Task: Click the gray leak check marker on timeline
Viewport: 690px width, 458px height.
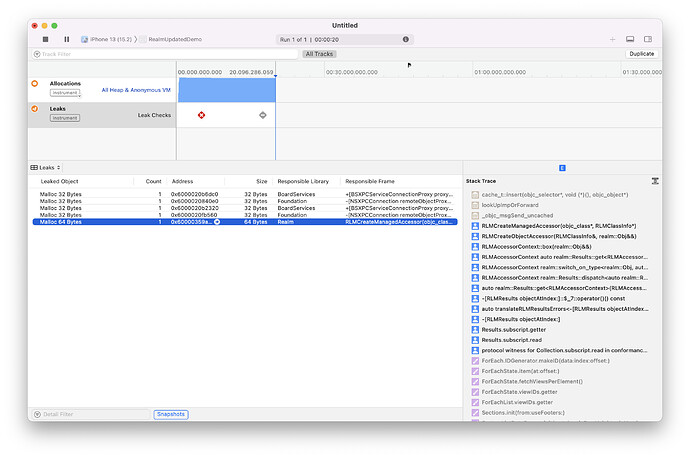Action: click(x=263, y=115)
